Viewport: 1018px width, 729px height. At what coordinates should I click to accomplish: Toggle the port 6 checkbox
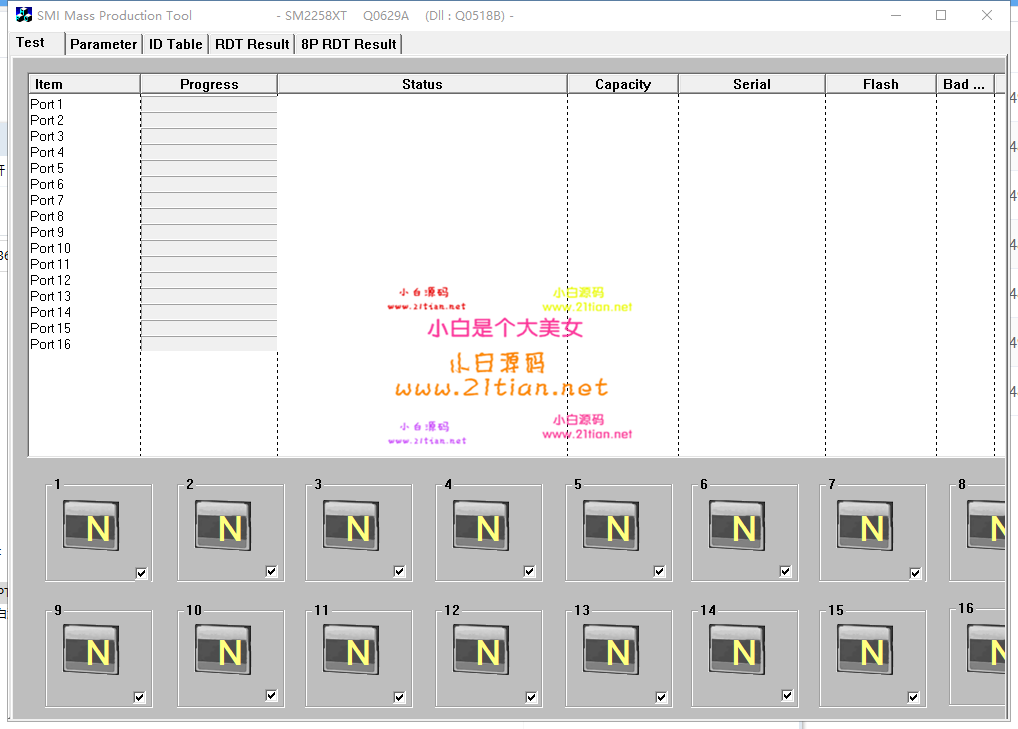coord(786,572)
